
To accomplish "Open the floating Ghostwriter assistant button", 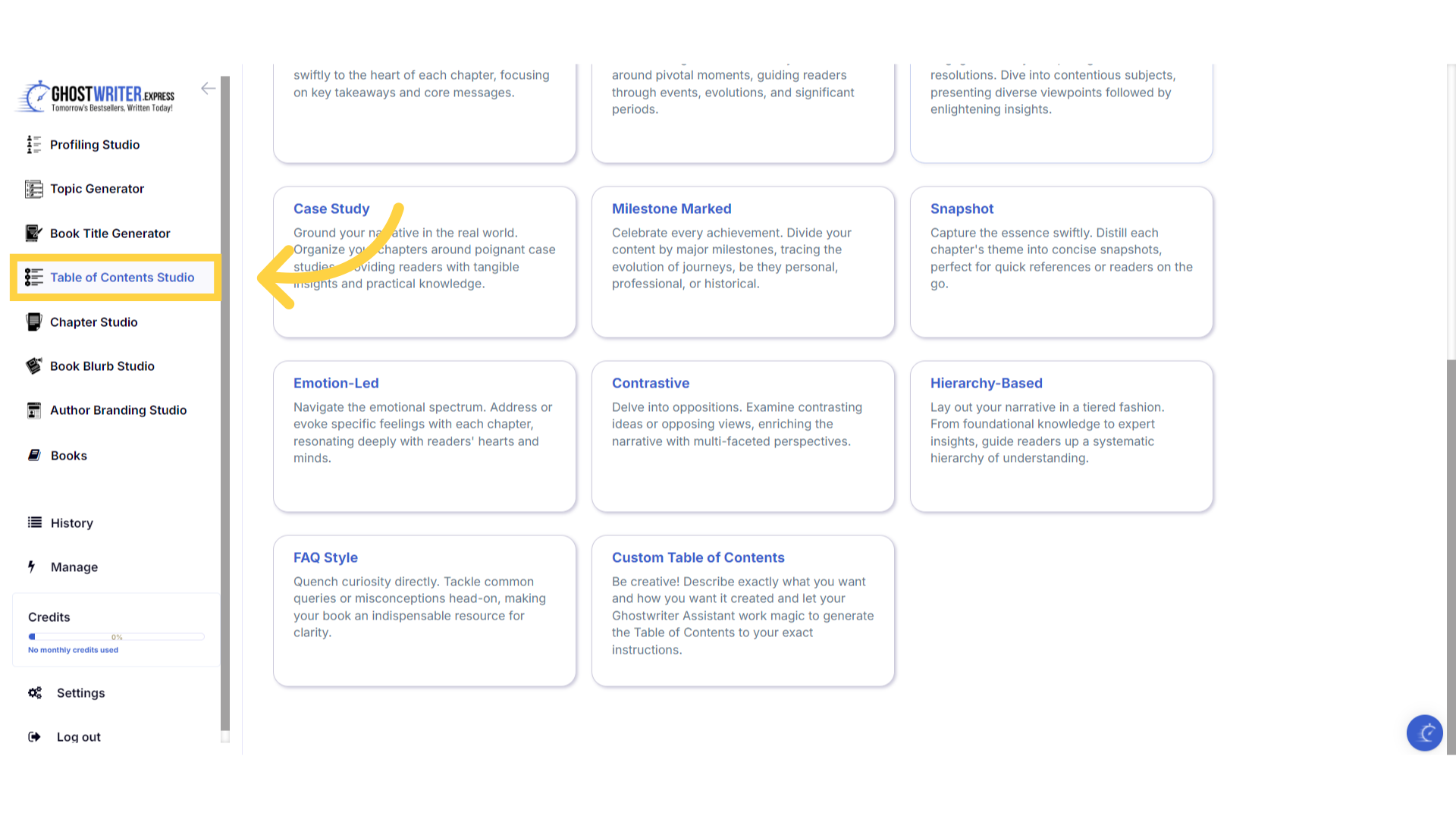I will click(x=1424, y=733).
